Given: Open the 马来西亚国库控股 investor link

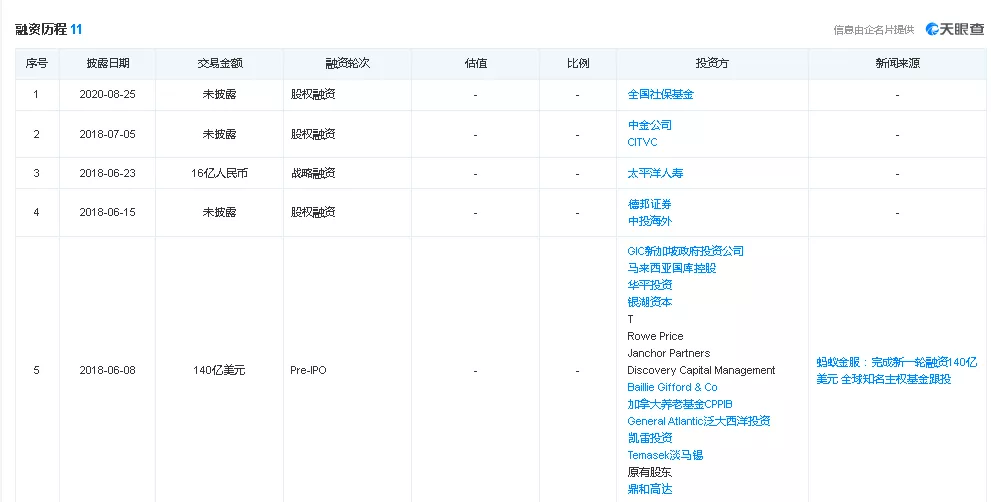Looking at the screenshot, I should 671,268.
